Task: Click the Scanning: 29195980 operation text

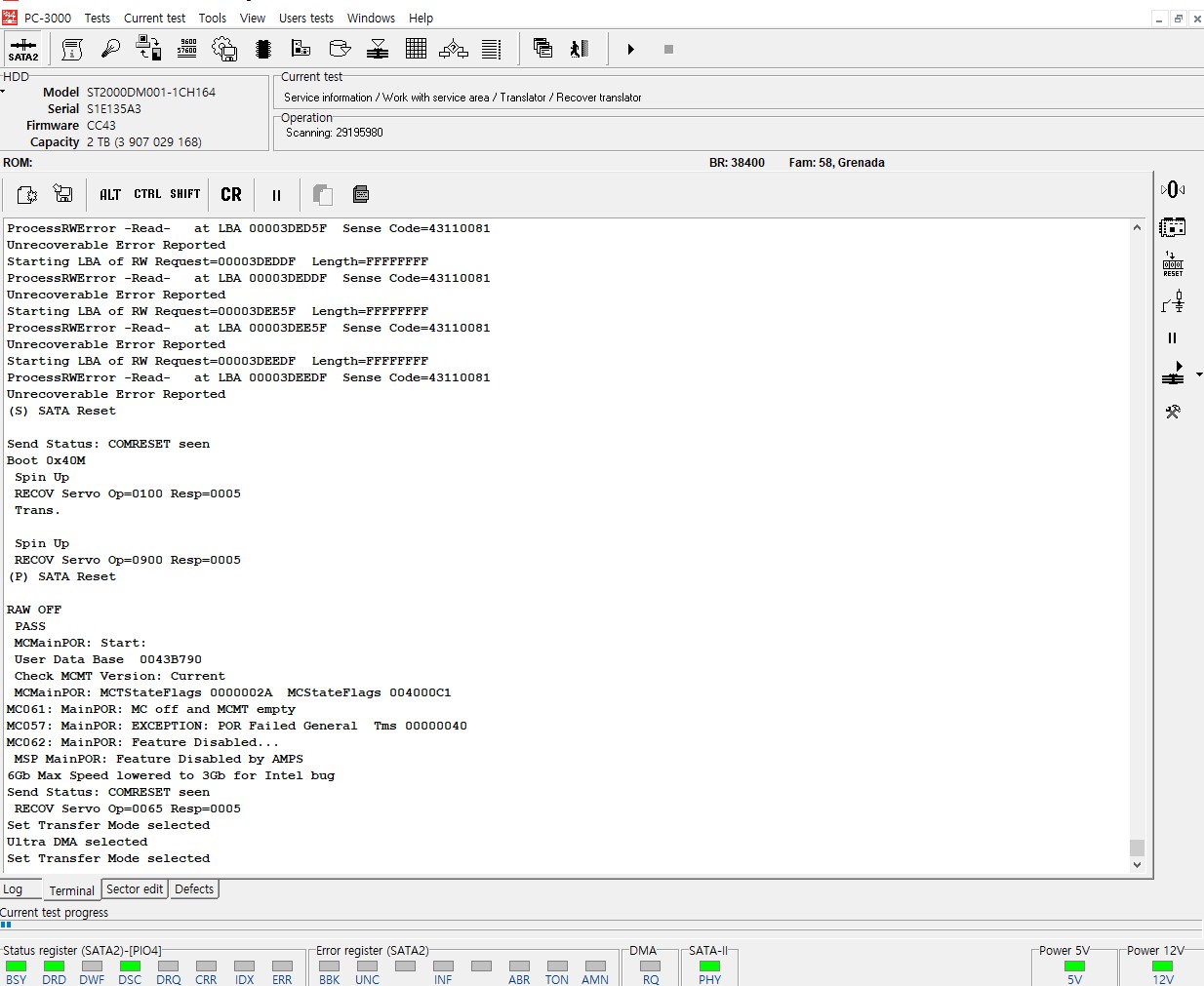Action: [335, 133]
